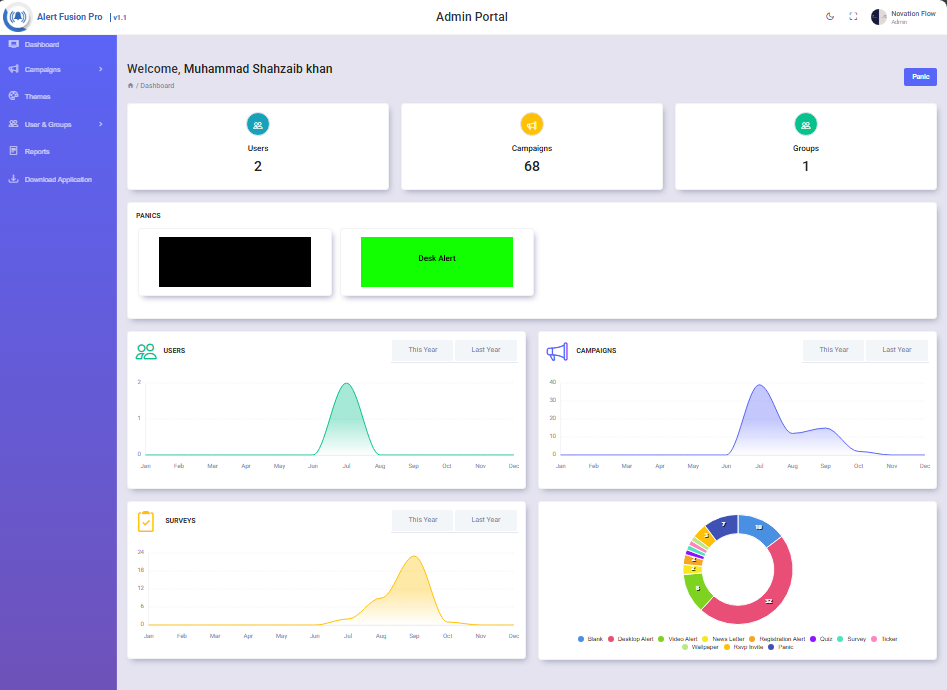Select This Year on Campaigns chart
Viewport: 947px width, 690px height.
(833, 350)
